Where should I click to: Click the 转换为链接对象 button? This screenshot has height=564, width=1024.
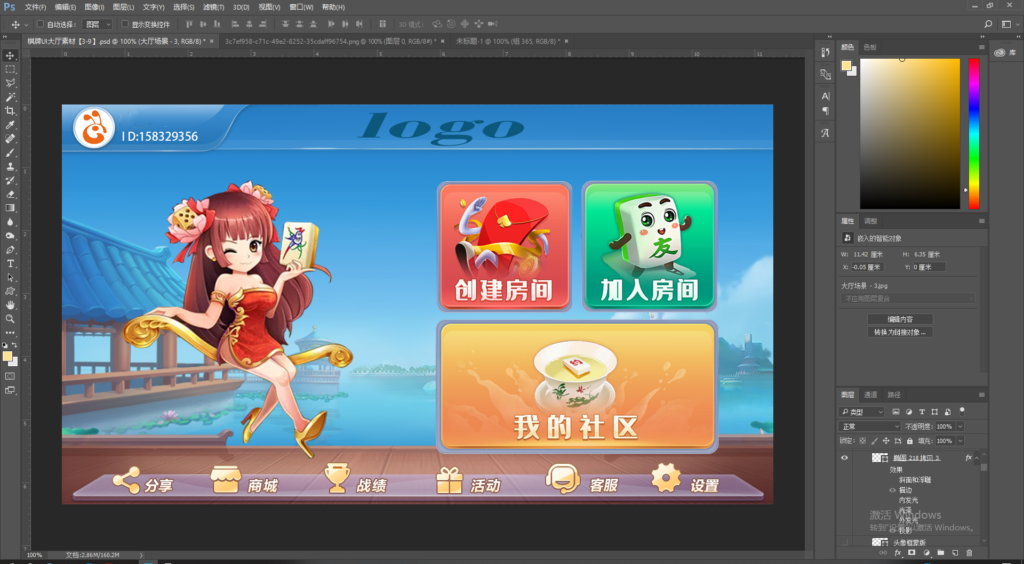900,331
